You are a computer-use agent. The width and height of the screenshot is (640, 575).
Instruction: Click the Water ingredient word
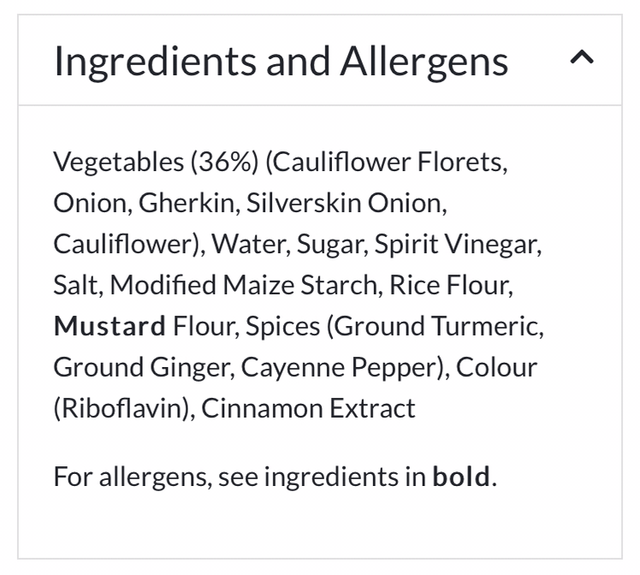pyautogui.click(x=253, y=244)
